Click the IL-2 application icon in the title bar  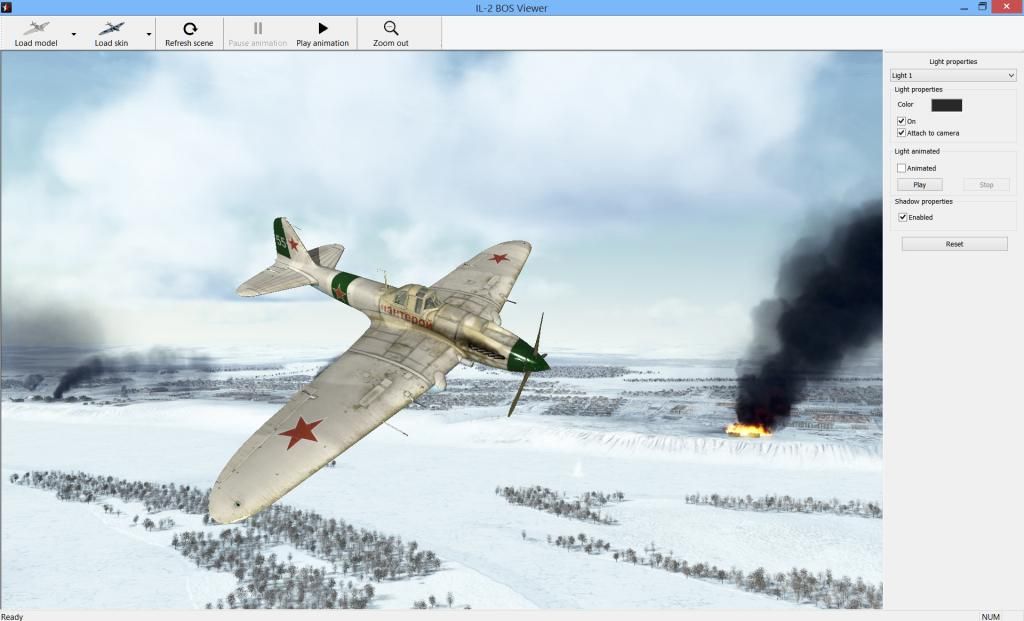(8, 7)
